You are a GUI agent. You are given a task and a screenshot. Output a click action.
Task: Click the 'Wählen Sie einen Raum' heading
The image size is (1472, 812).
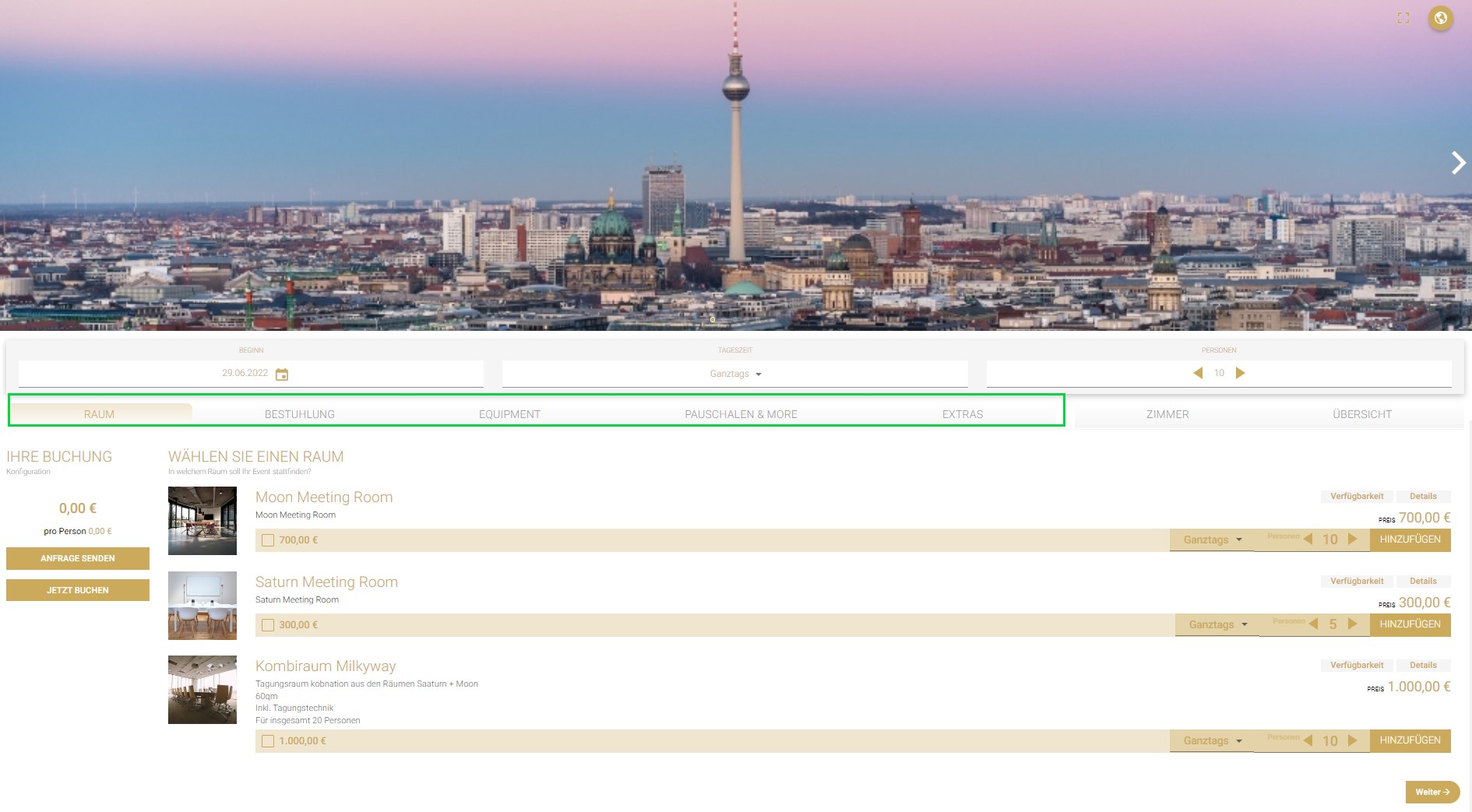click(x=255, y=456)
